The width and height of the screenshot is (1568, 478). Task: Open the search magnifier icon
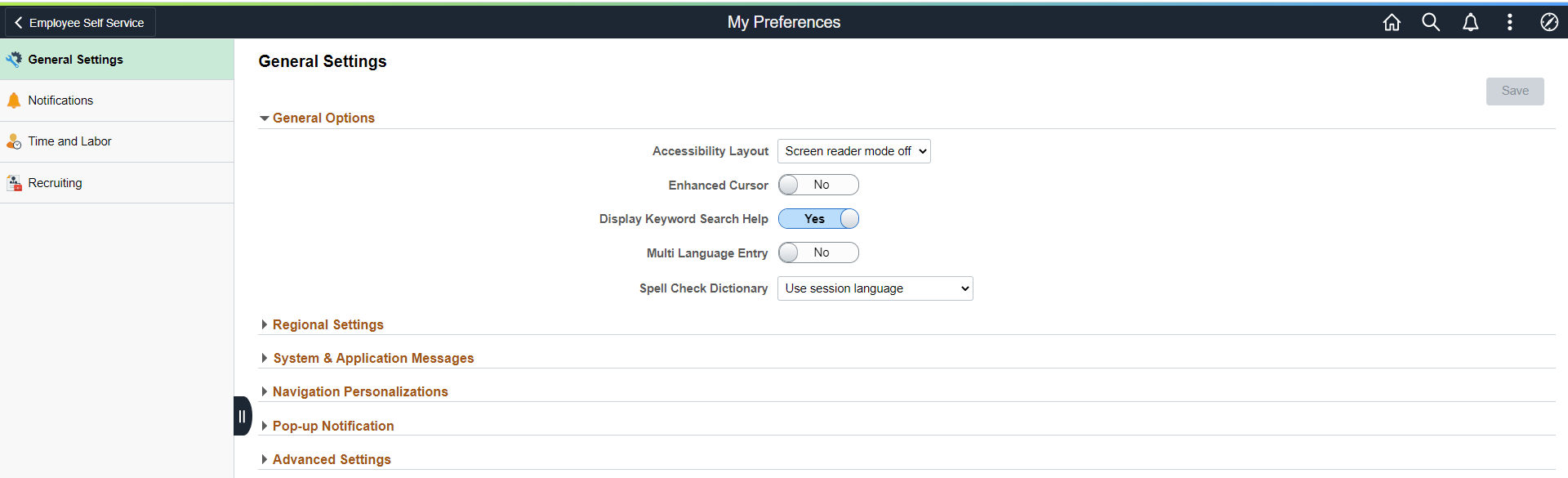tap(1431, 23)
